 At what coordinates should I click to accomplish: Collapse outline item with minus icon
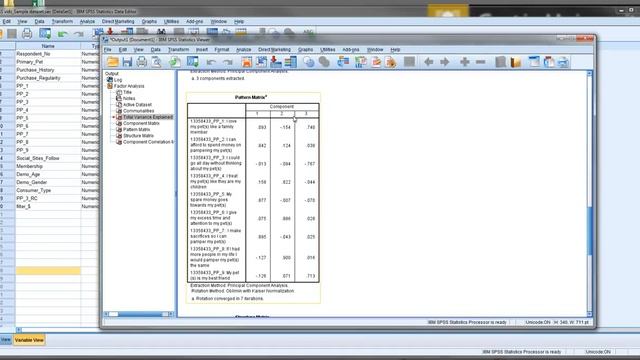480,62
